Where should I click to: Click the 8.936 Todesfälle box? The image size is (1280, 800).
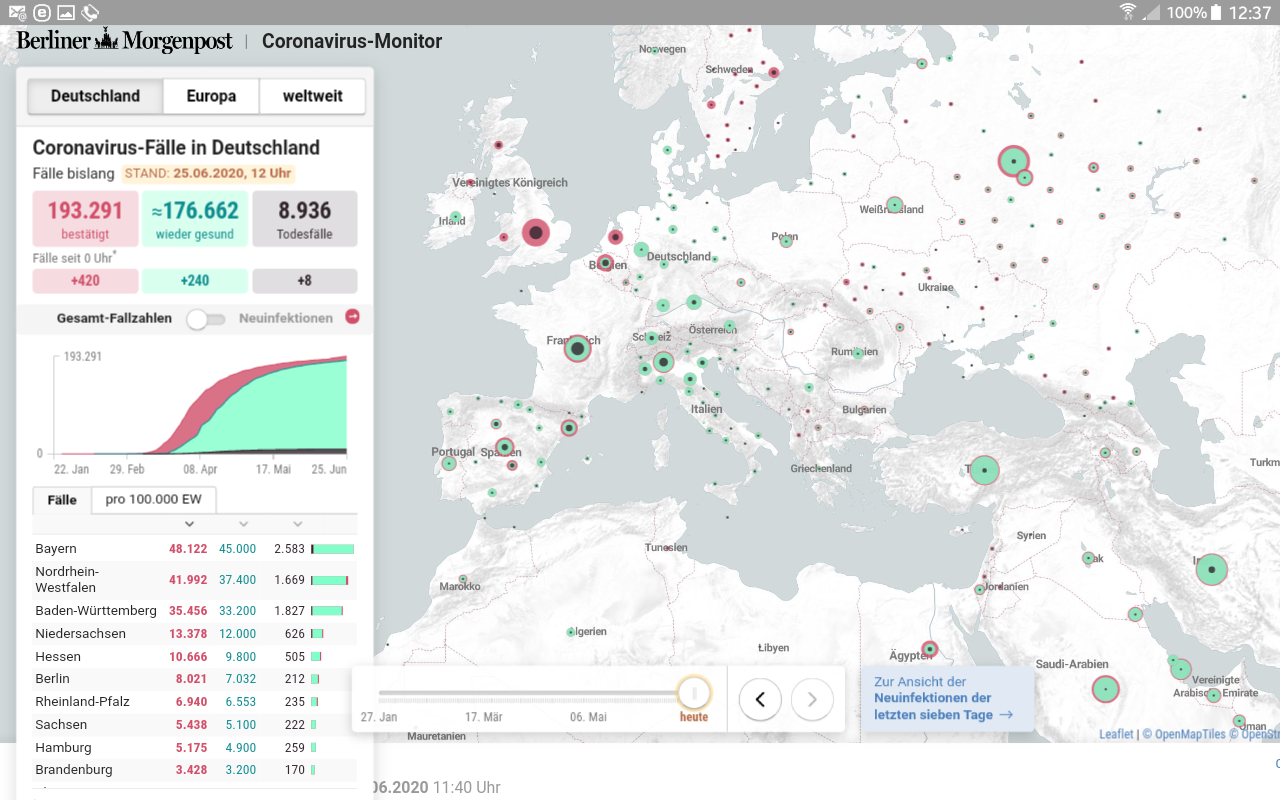pos(305,219)
